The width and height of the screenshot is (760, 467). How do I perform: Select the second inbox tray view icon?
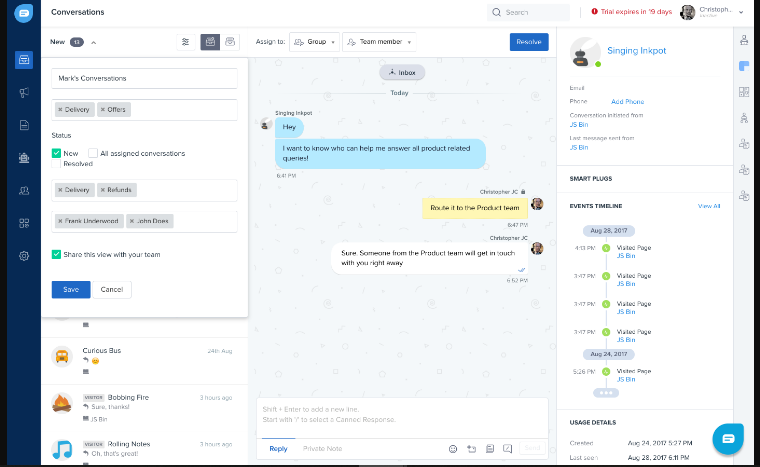230,42
